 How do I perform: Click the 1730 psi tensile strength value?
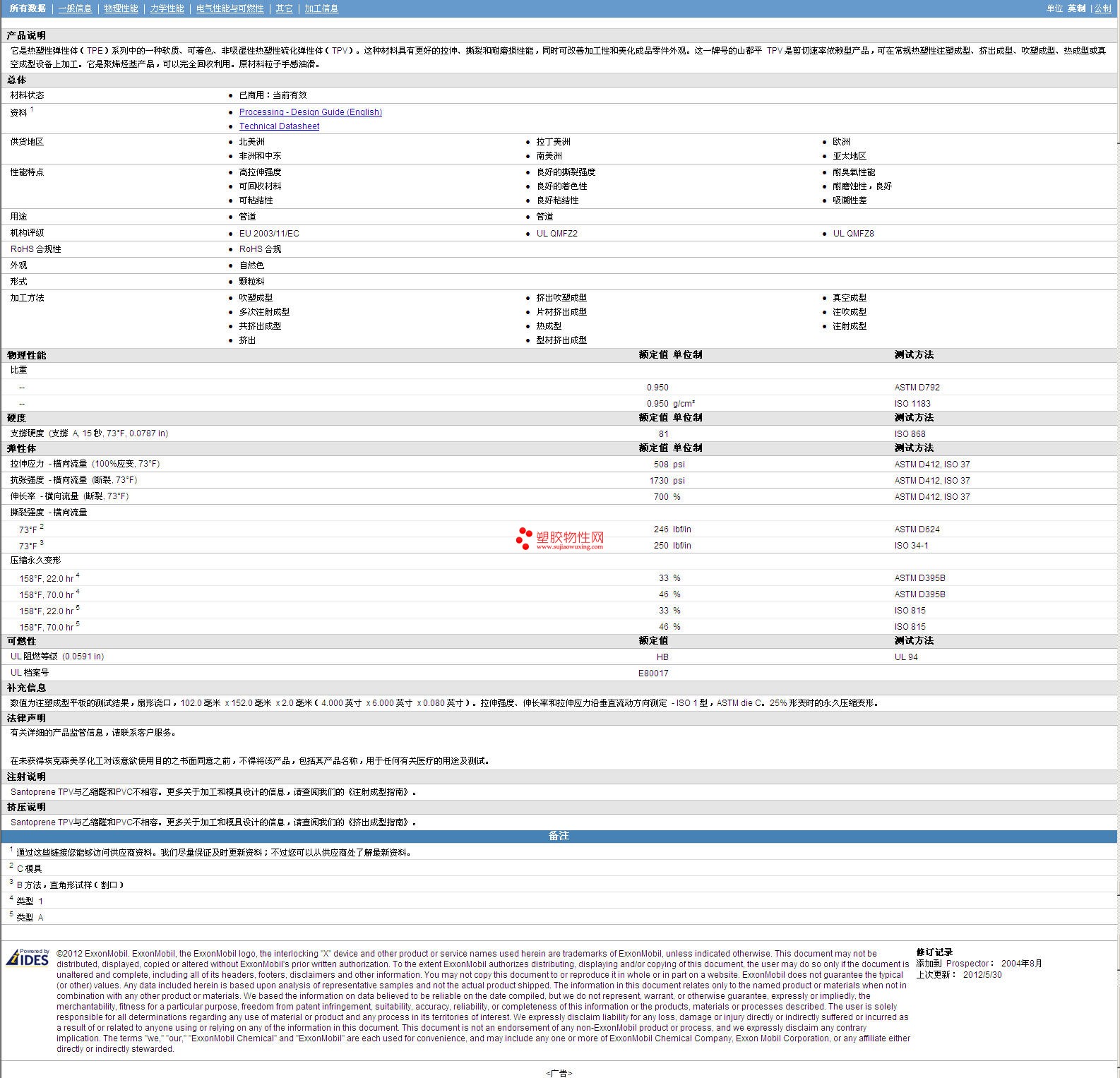point(667,481)
